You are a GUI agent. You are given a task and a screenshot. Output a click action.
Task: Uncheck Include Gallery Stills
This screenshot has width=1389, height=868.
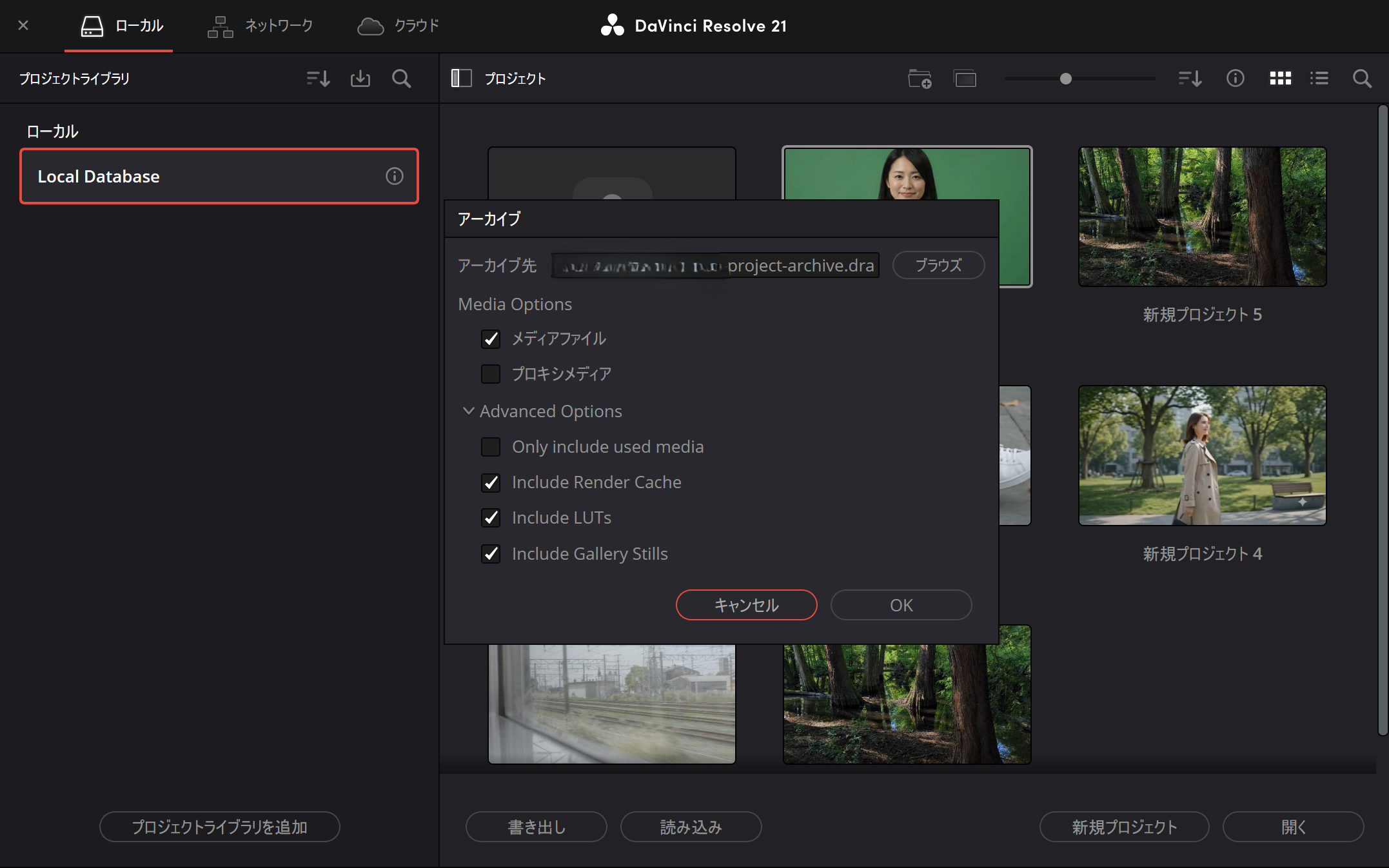(491, 553)
